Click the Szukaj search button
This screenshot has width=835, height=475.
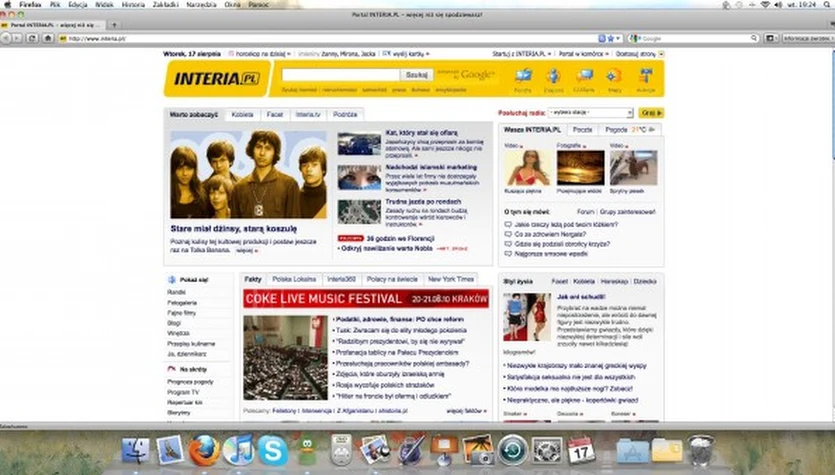(x=414, y=75)
